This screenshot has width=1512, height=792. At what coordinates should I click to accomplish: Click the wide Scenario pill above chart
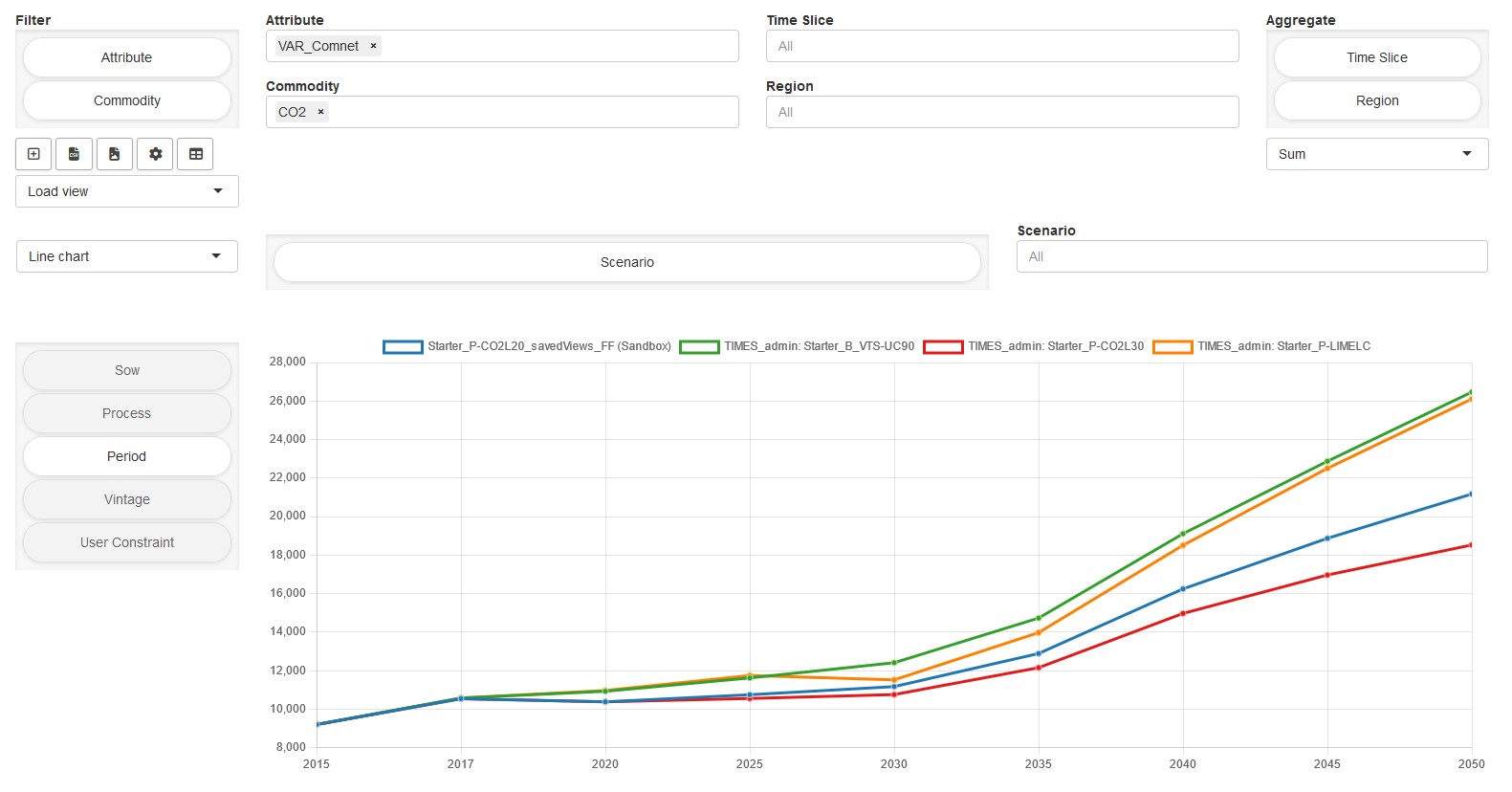(x=627, y=262)
